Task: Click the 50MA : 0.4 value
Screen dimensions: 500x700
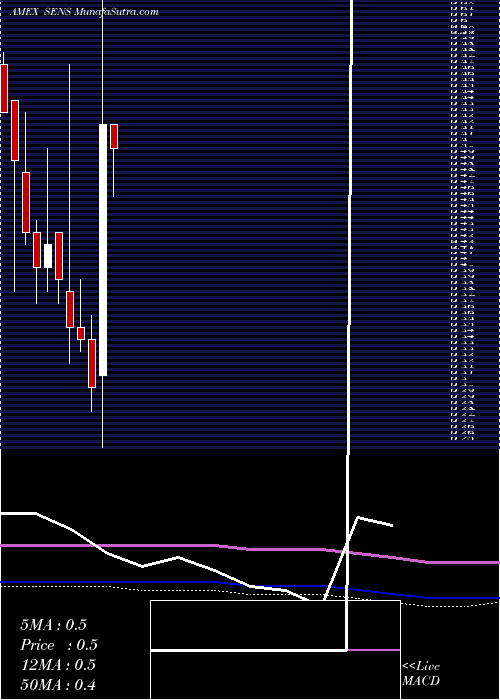Action: point(58,685)
